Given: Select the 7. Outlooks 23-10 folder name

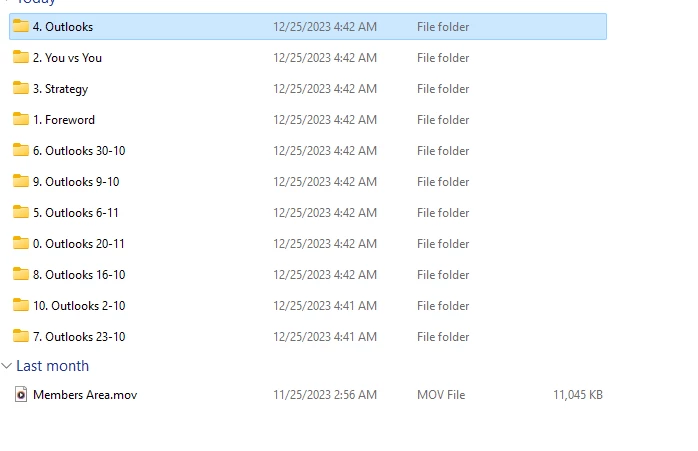Looking at the screenshot, I should 79,337.
